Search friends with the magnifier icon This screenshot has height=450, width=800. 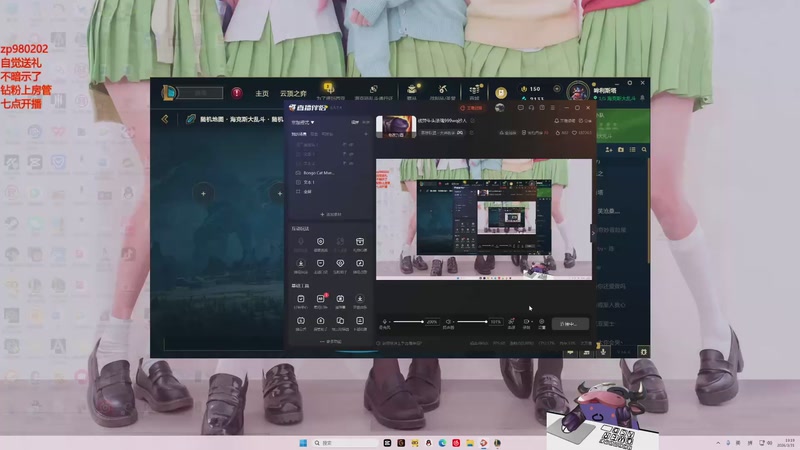644,149
